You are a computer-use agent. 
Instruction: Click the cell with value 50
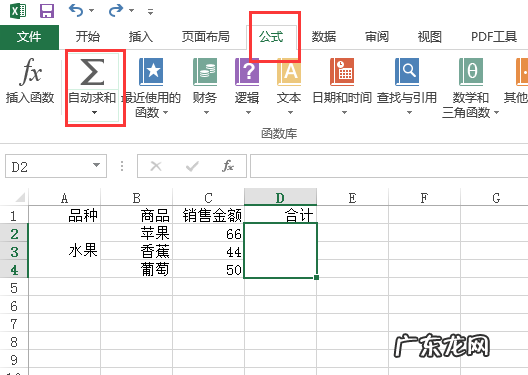click(x=208, y=269)
